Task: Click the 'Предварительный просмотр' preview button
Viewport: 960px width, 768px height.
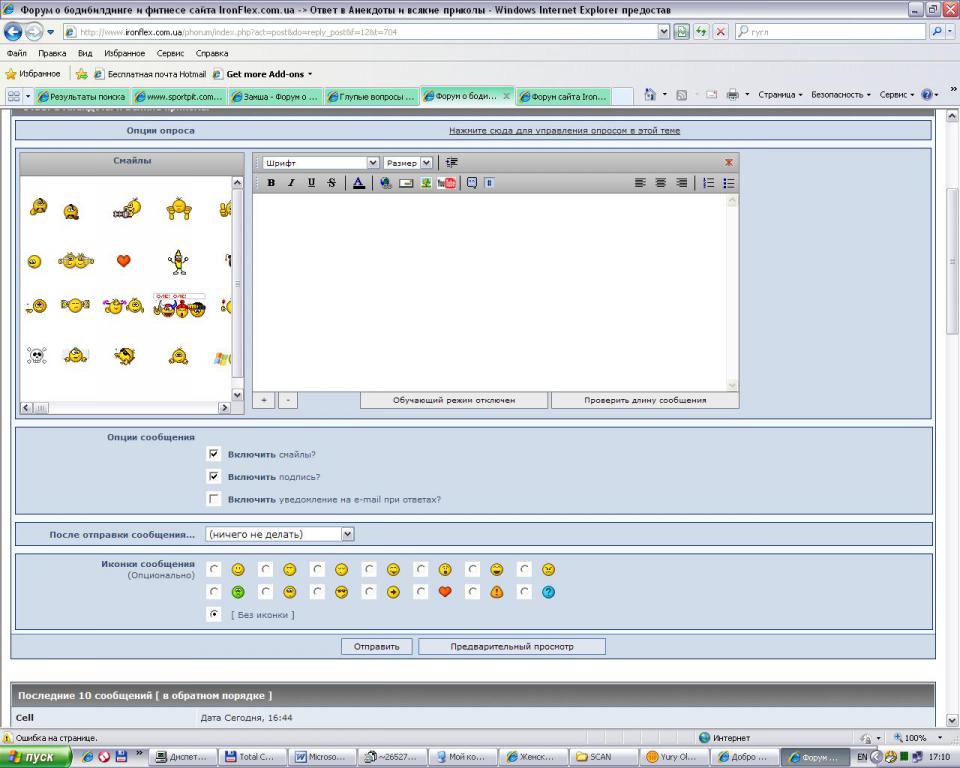Action: point(511,646)
